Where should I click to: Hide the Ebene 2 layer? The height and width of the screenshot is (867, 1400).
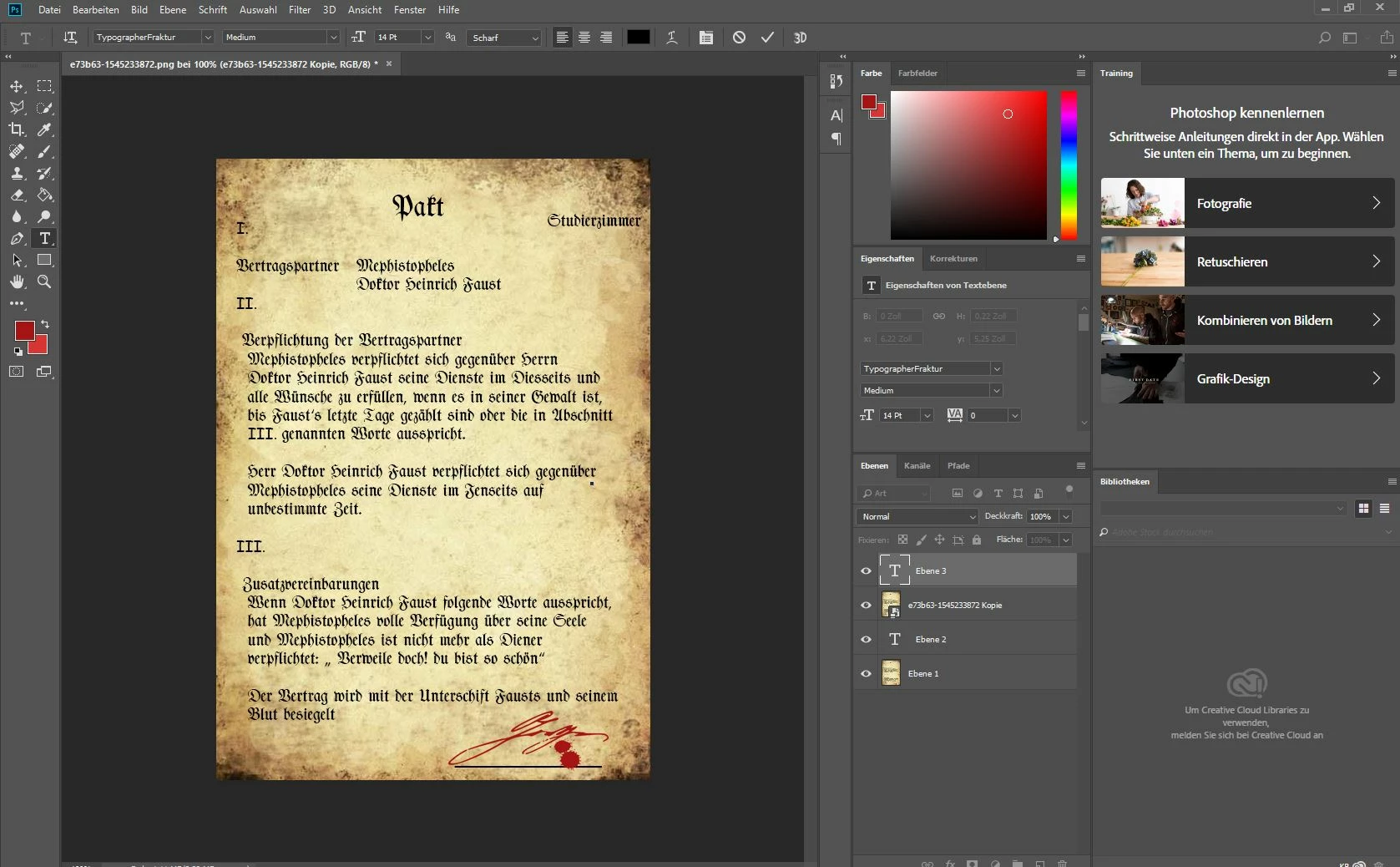tap(866, 640)
